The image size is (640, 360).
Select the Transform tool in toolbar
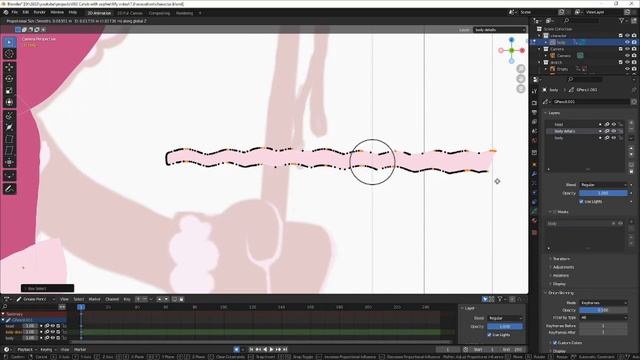pos(9,102)
